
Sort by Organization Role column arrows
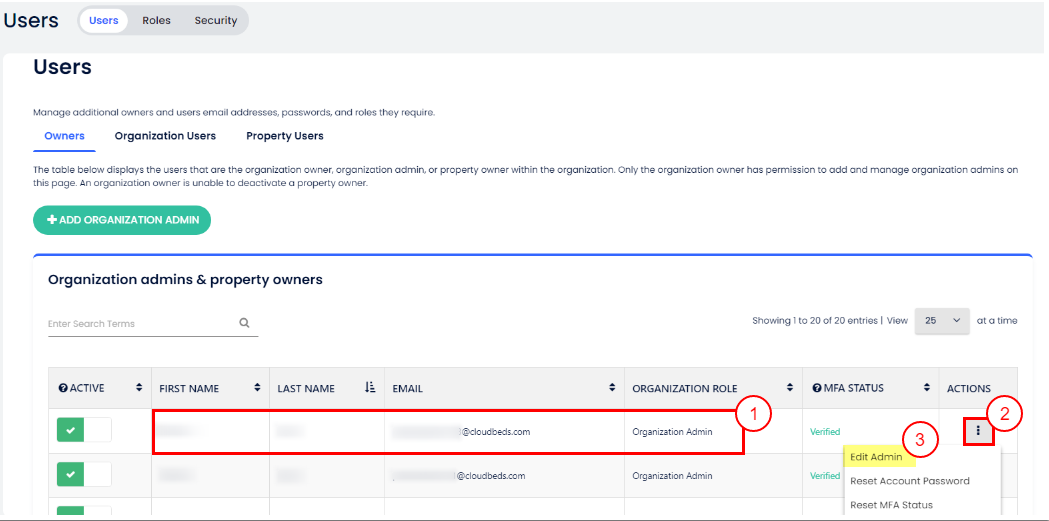[x=790, y=388]
